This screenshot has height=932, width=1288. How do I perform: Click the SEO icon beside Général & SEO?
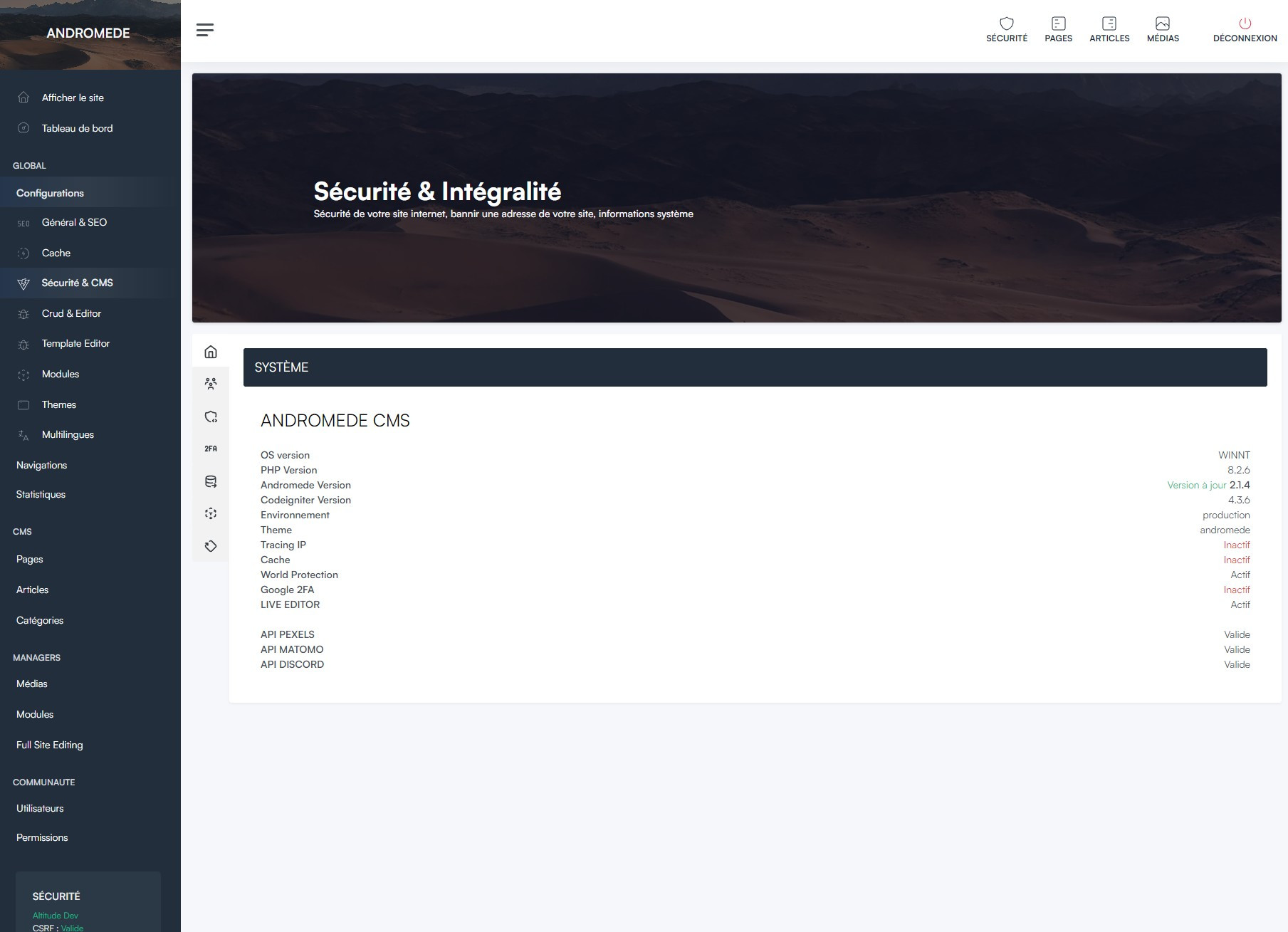point(23,223)
